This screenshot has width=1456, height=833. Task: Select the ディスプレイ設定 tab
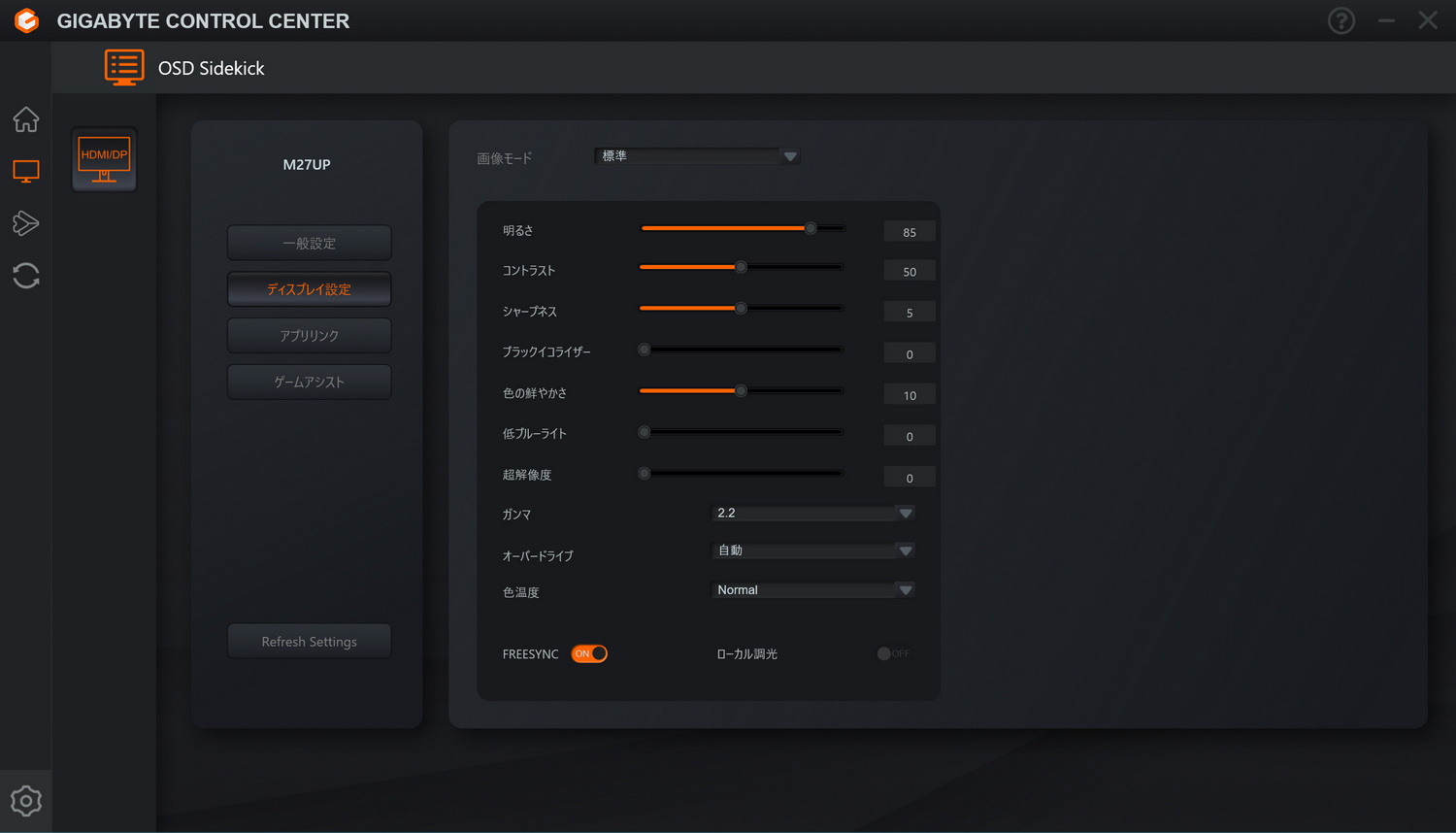[x=310, y=289]
